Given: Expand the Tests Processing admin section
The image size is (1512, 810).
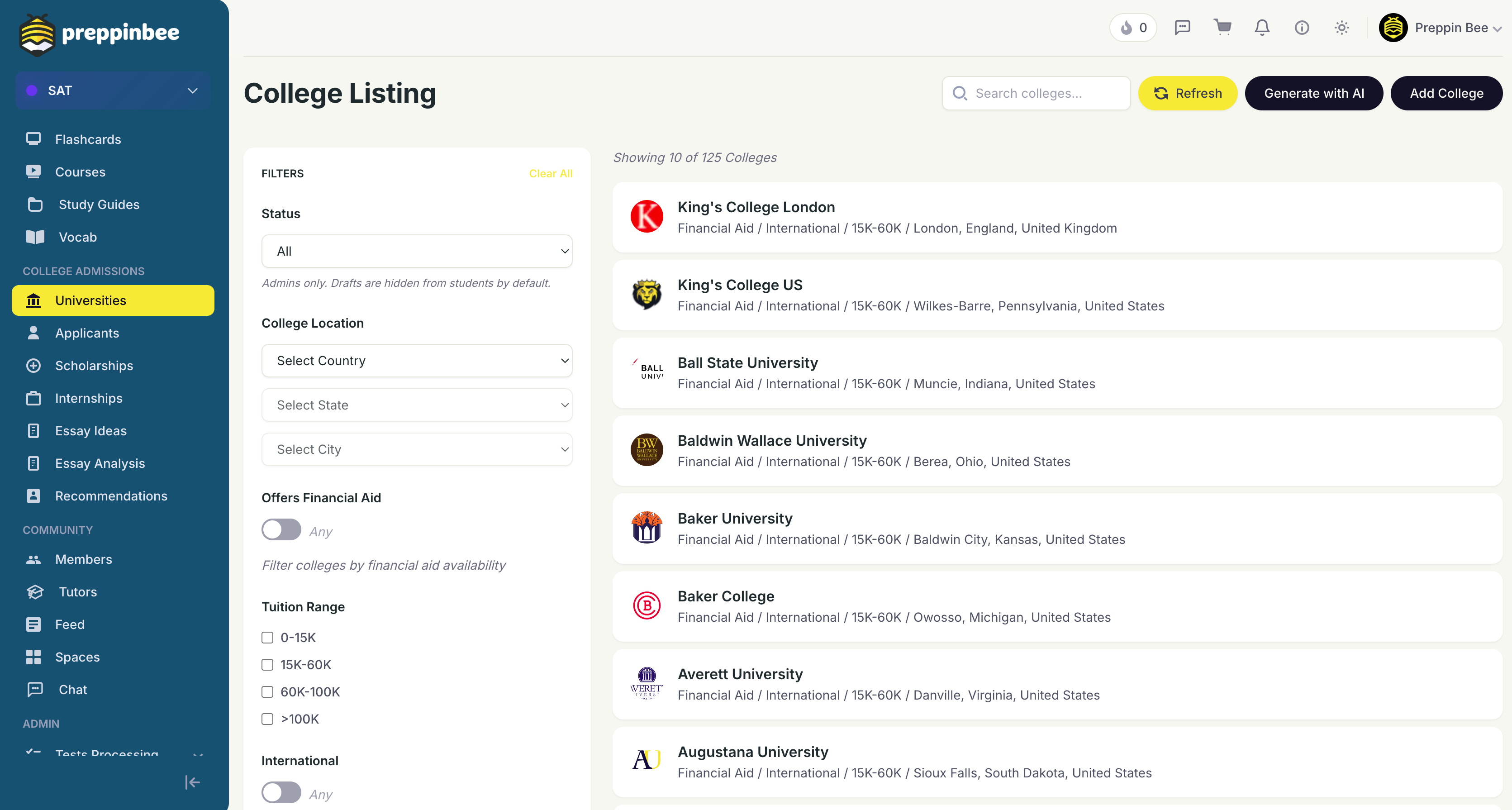Looking at the screenshot, I should pyautogui.click(x=113, y=753).
